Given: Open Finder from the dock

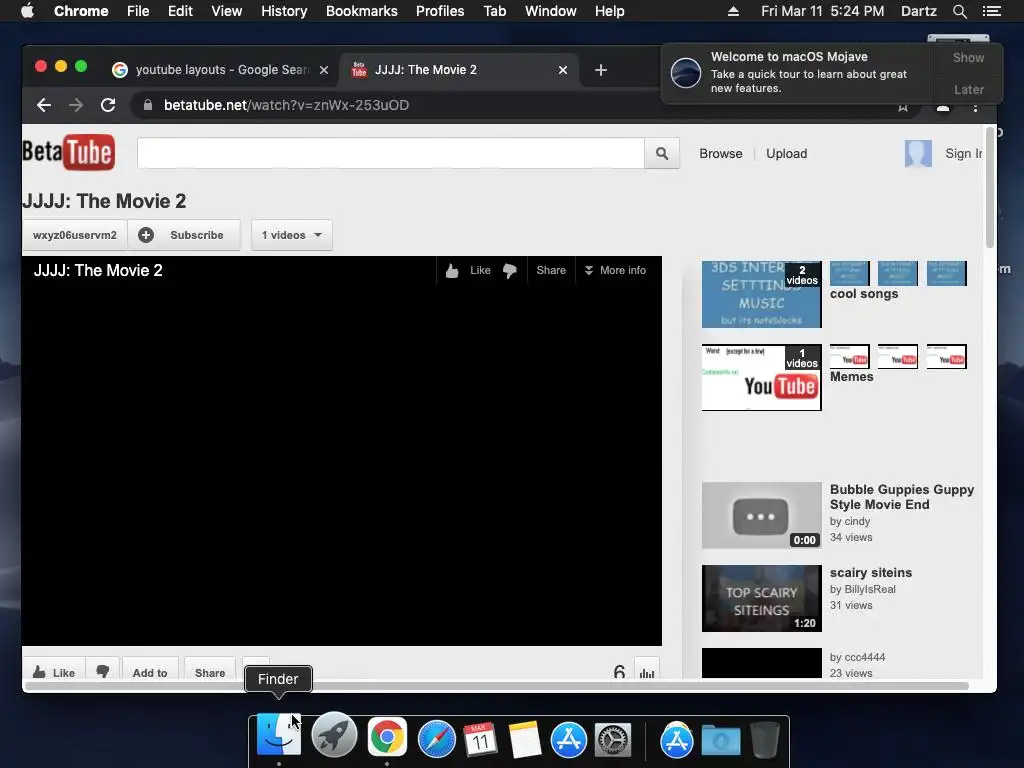Looking at the screenshot, I should click(x=279, y=735).
